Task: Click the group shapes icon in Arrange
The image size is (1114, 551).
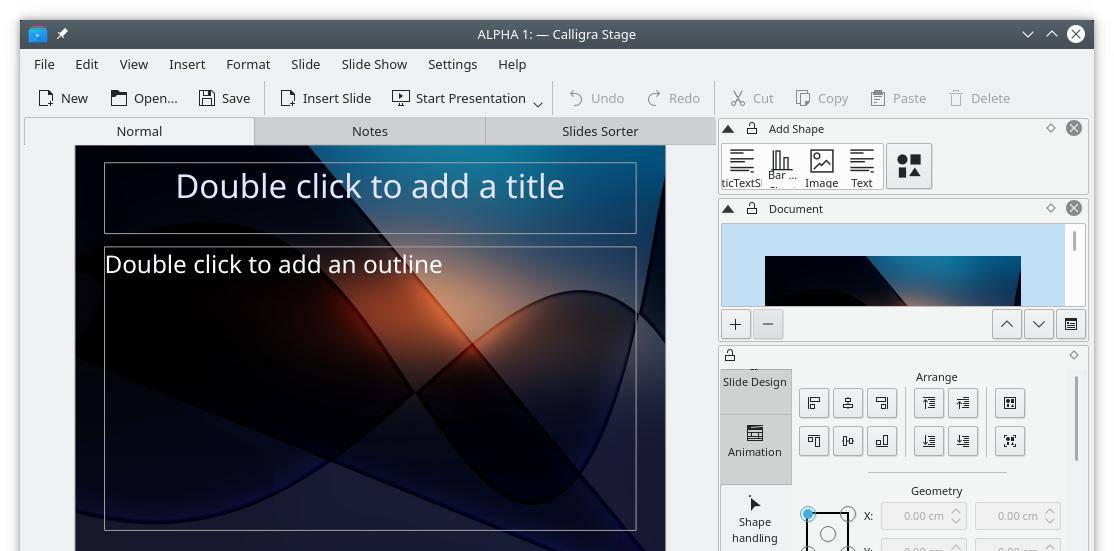Action: pos(1010,403)
